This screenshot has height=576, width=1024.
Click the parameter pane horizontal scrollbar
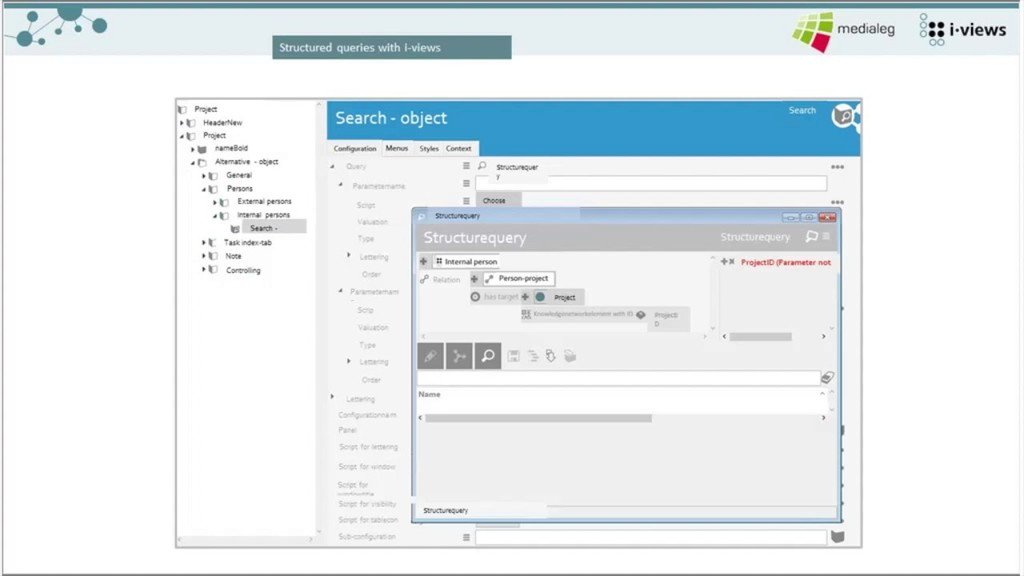760,337
